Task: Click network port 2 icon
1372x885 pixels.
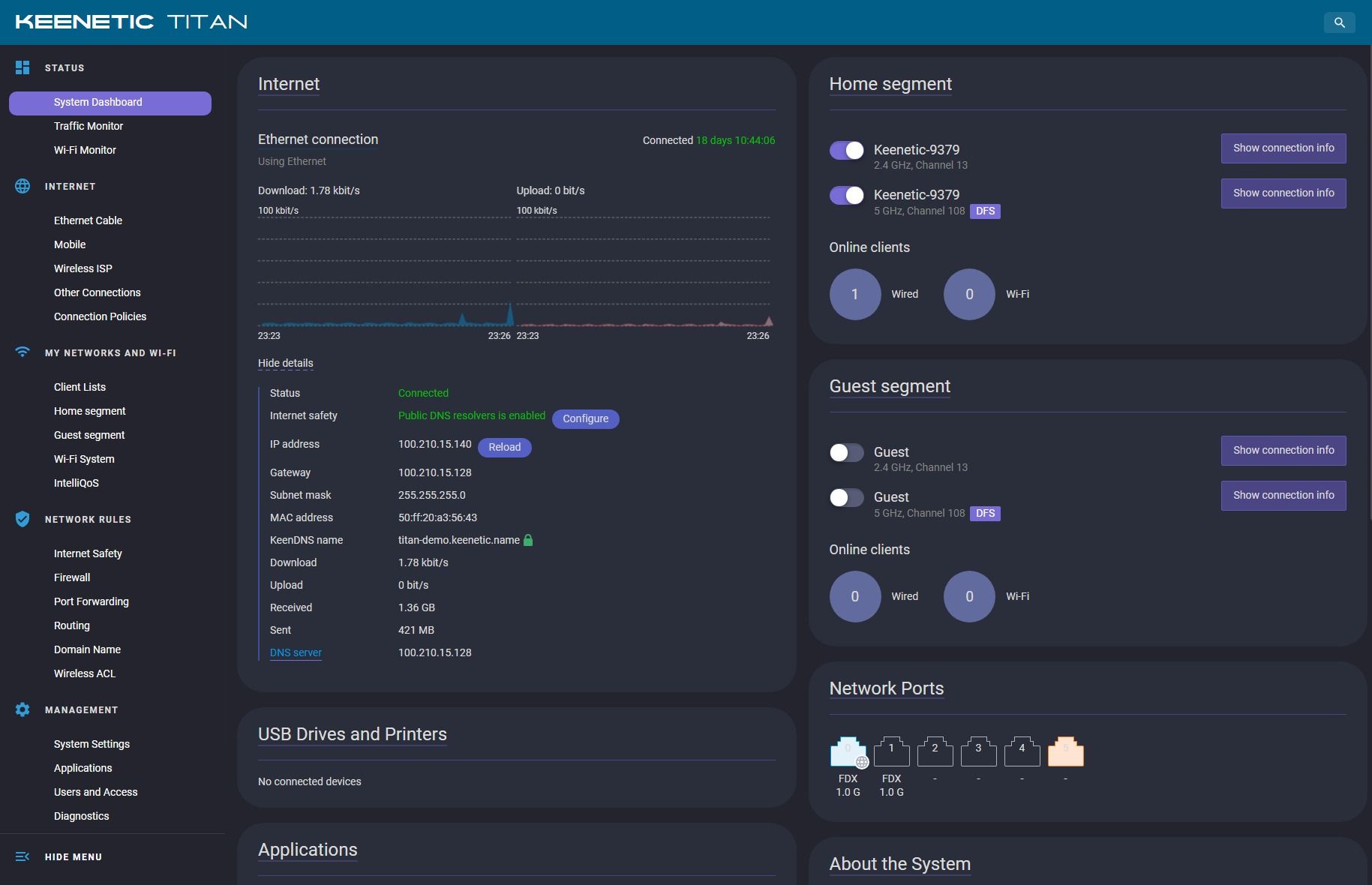Action: coord(935,751)
